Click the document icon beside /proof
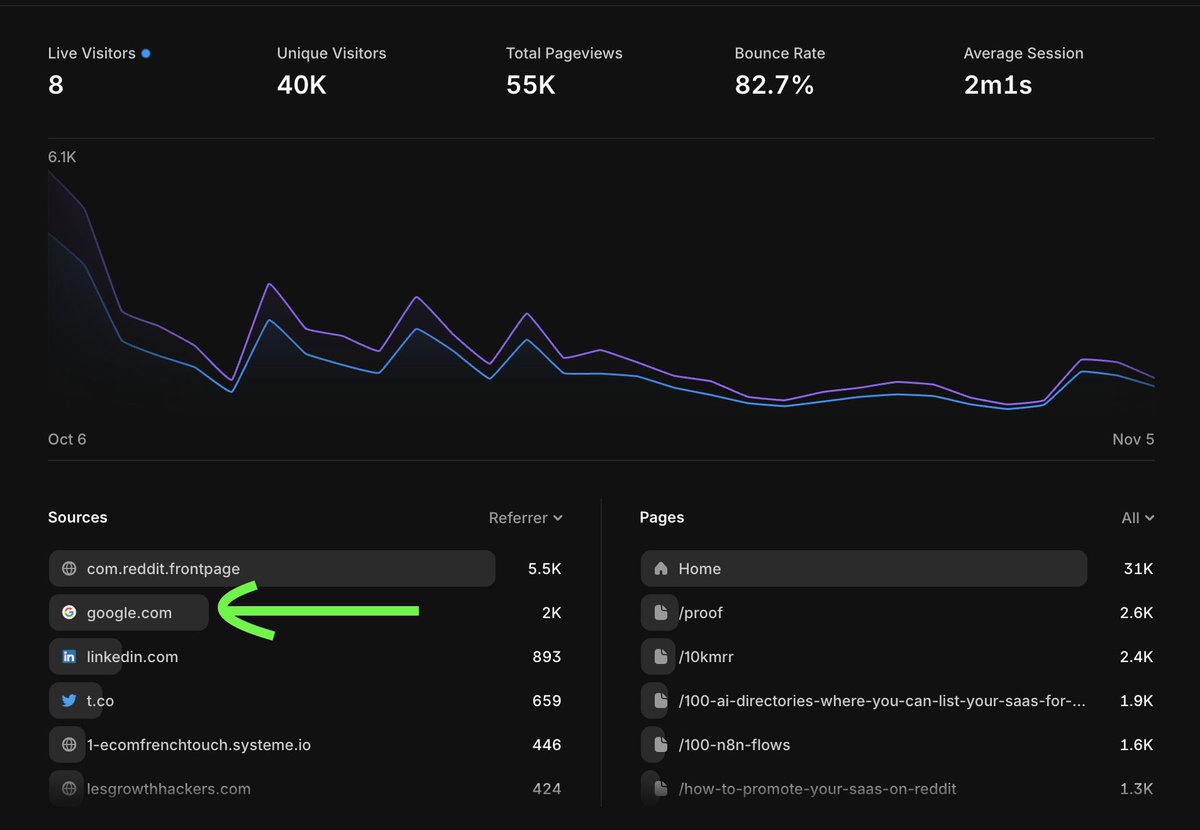This screenshot has width=1200, height=830. coord(660,613)
